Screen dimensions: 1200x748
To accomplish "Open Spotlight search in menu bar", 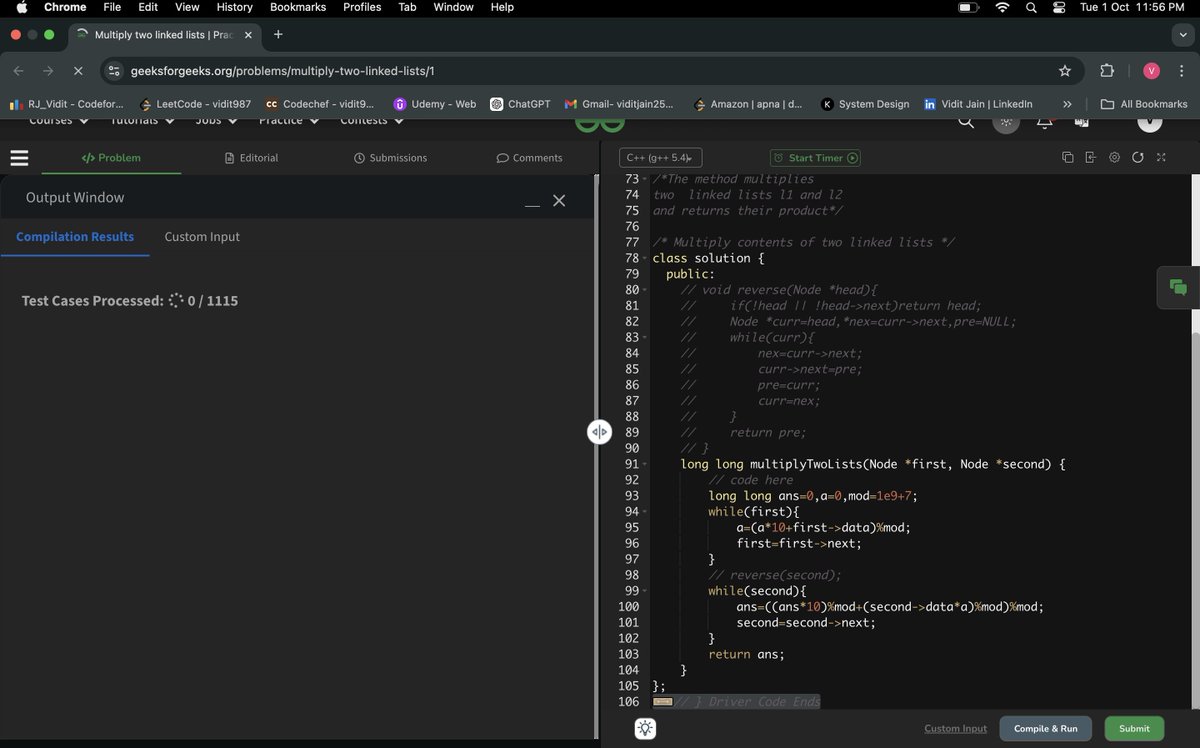I will [1031, 7].
